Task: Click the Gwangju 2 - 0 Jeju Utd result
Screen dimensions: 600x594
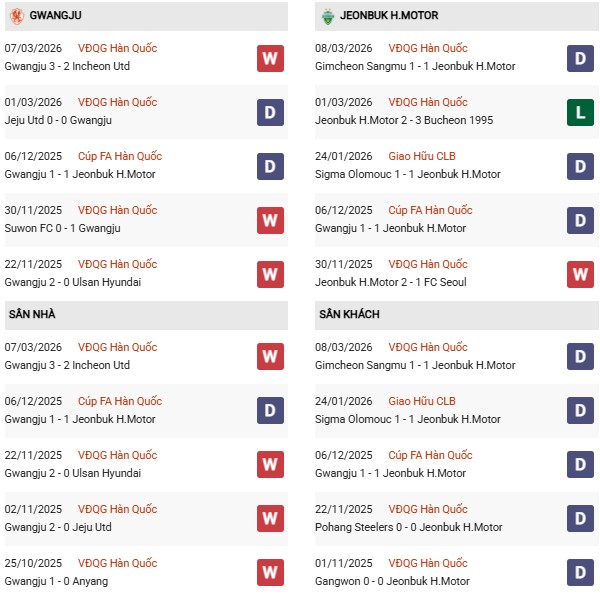Action: point(58,527)
